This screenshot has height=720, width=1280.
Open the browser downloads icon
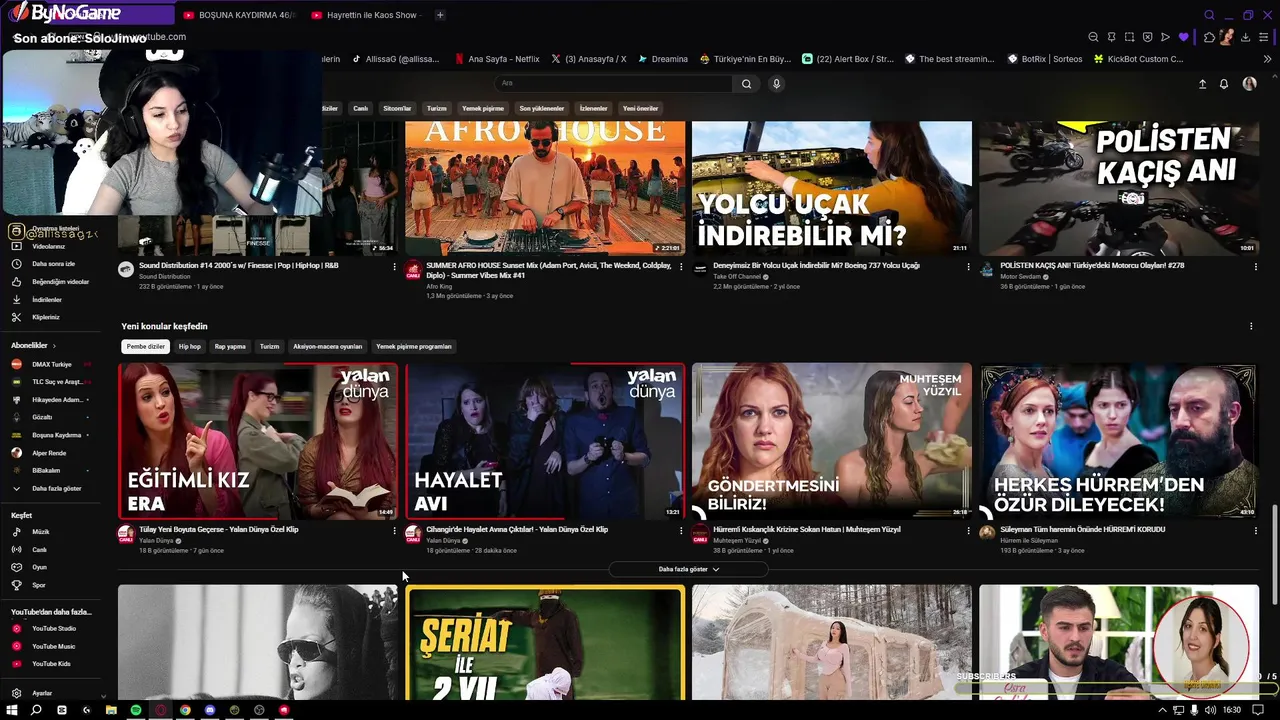point(1245,37)
